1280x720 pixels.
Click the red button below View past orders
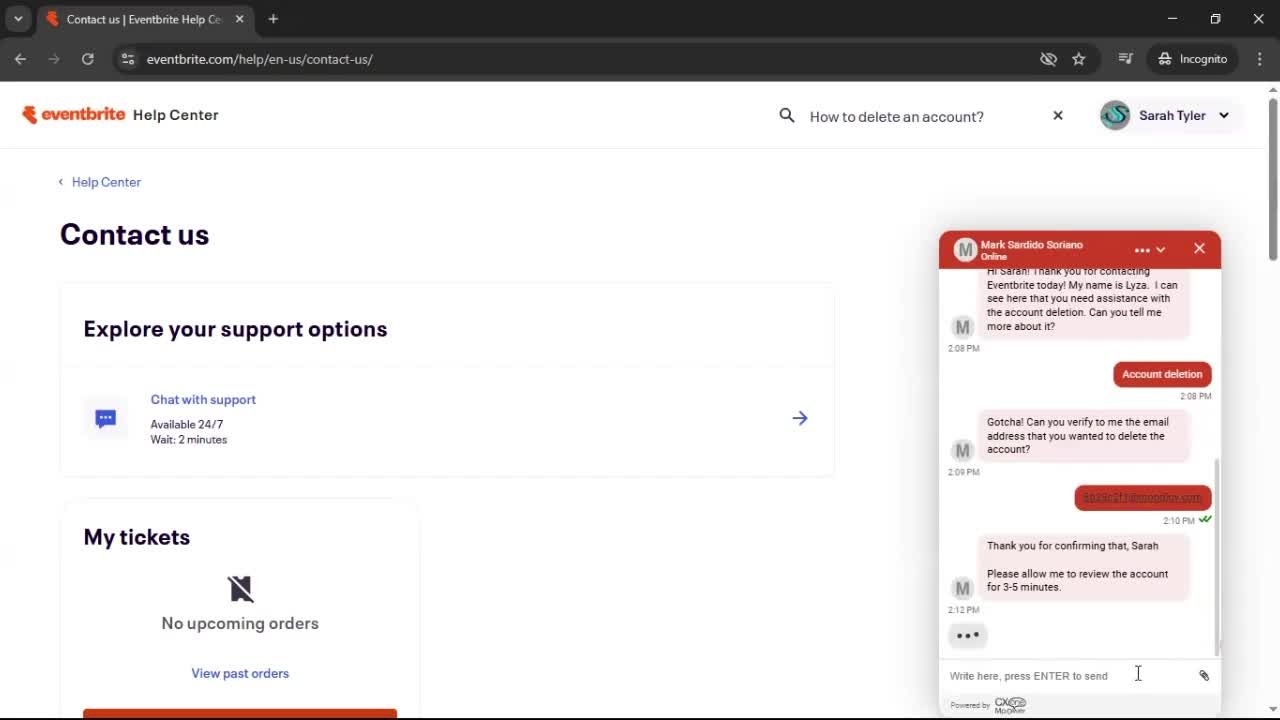coord(240,713)
